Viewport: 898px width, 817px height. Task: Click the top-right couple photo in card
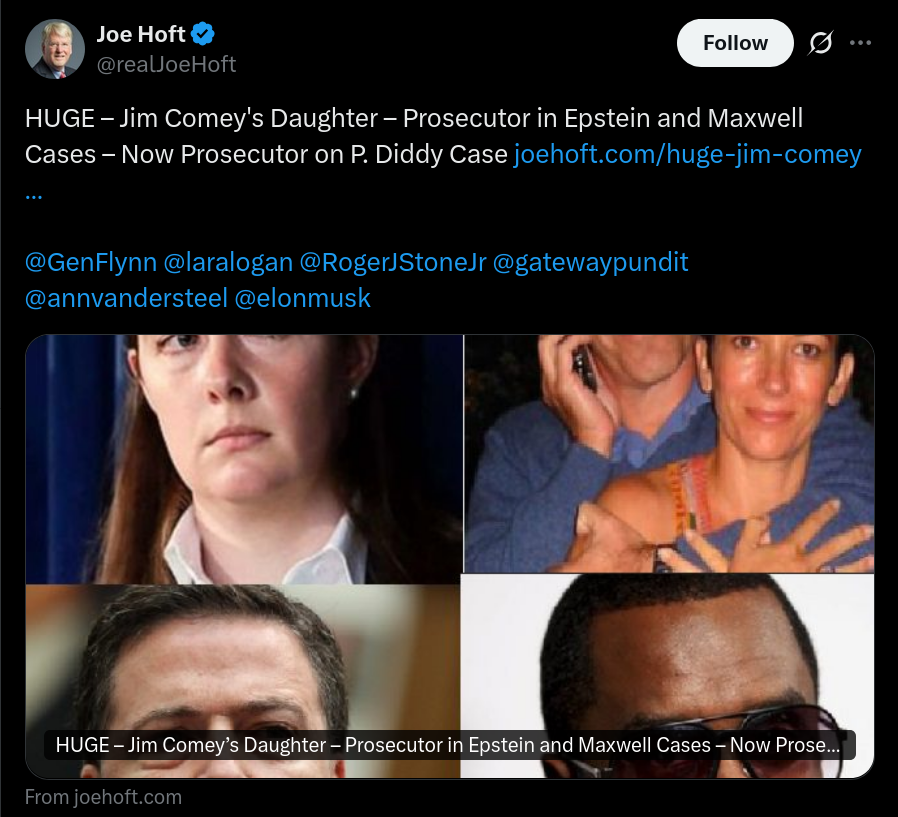tap(669, 453)
